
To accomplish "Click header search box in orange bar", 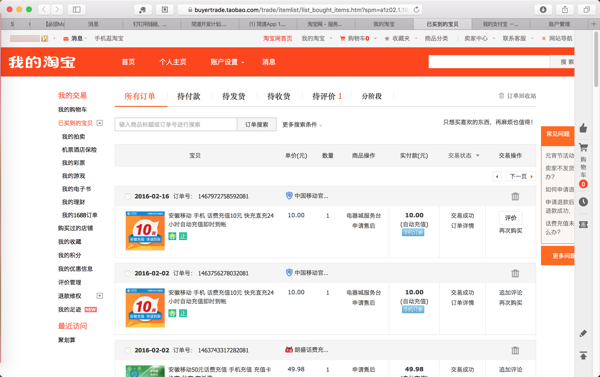I will pos(489,62).
